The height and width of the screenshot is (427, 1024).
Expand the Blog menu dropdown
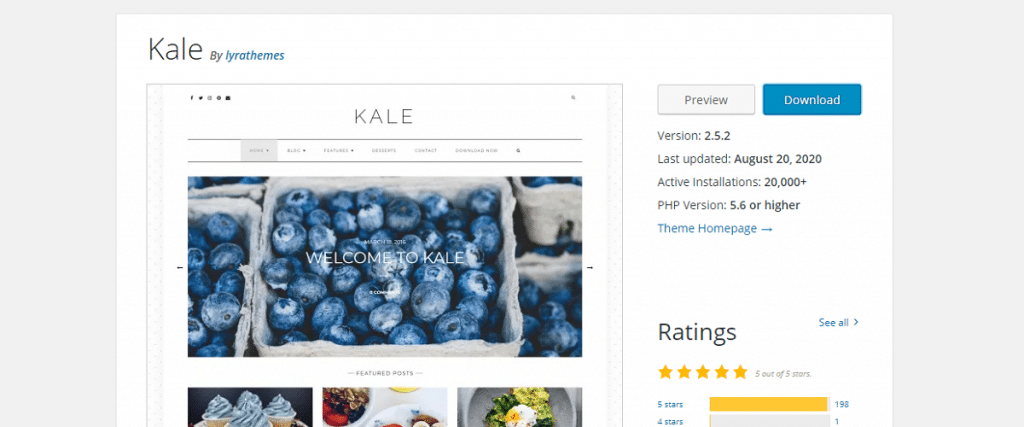[296, 150]
